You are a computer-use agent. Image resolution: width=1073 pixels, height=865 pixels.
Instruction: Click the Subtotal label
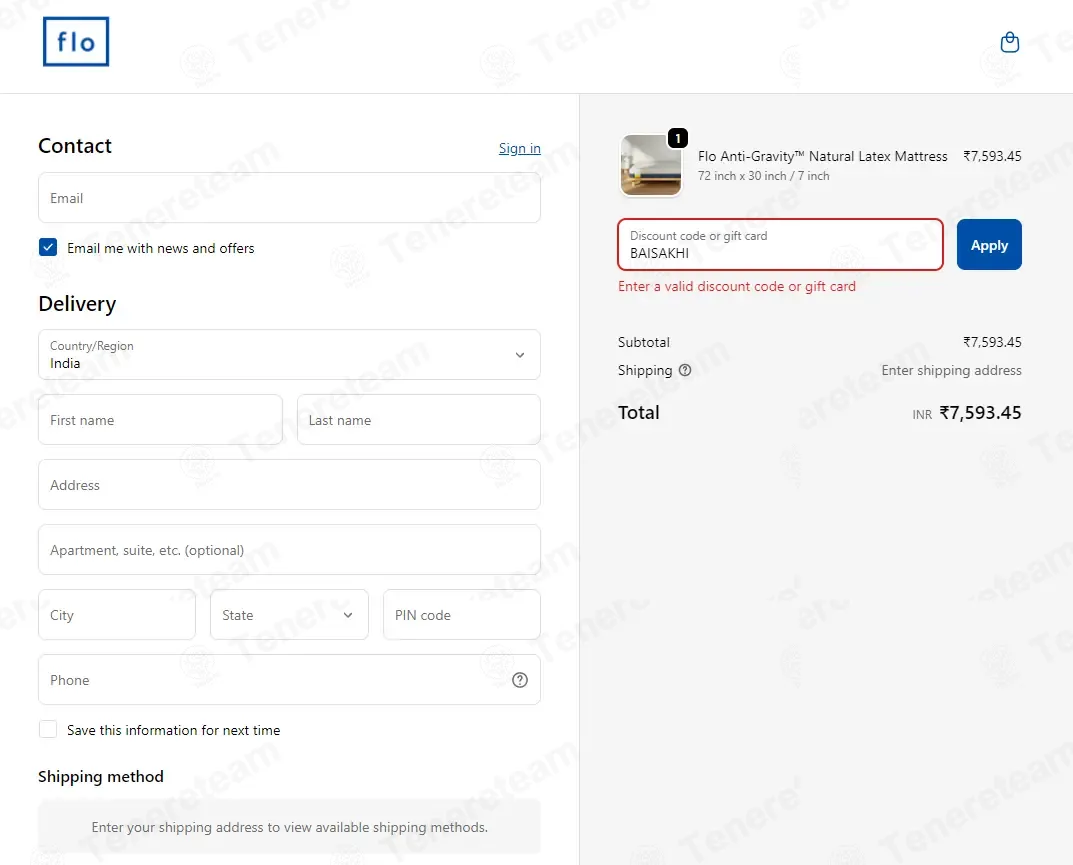click(644, 342)
